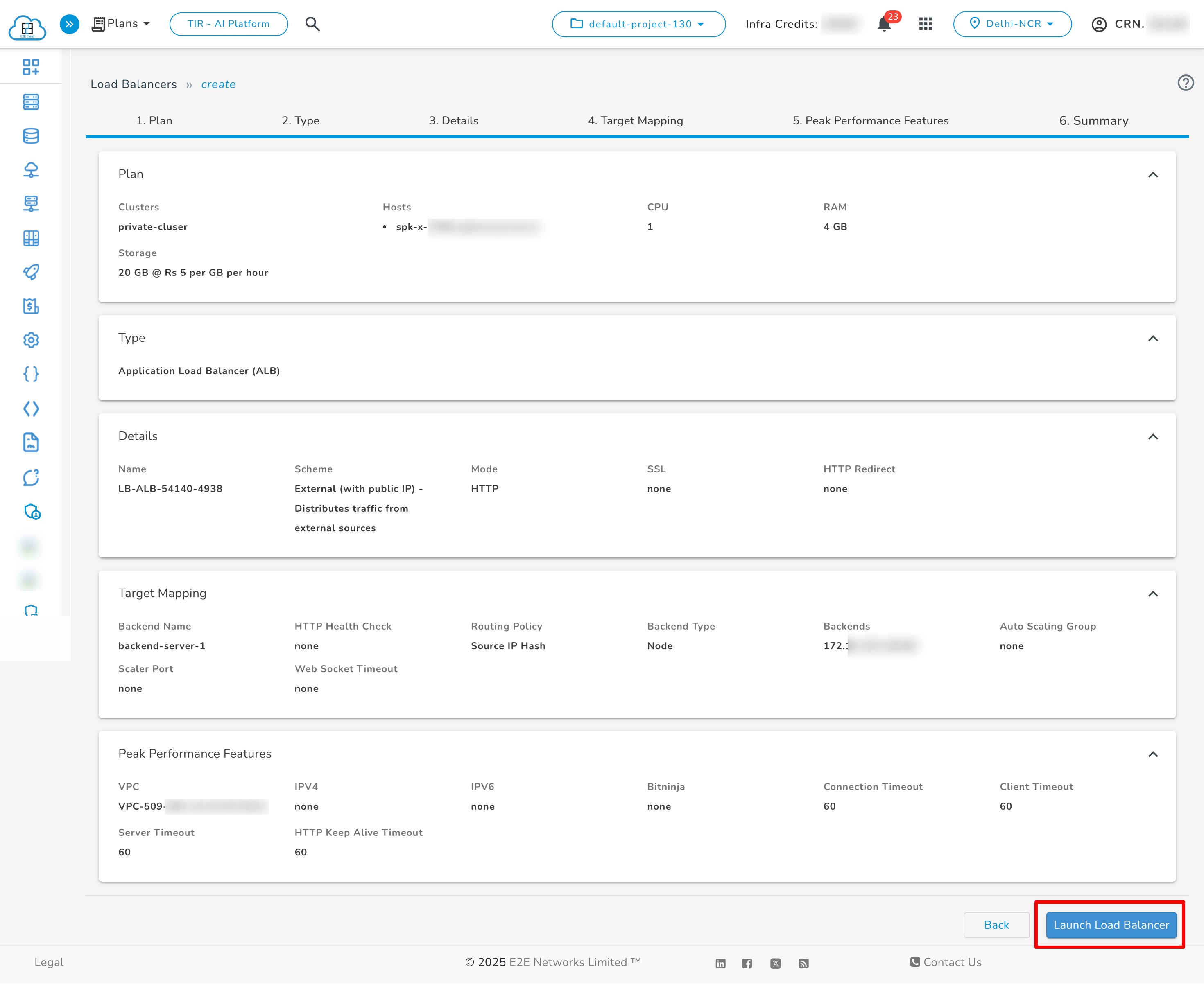Select the settings gear icon in the sidebar
The width and height of the screenshot is (1204, 984).
[x=31, y=340]
